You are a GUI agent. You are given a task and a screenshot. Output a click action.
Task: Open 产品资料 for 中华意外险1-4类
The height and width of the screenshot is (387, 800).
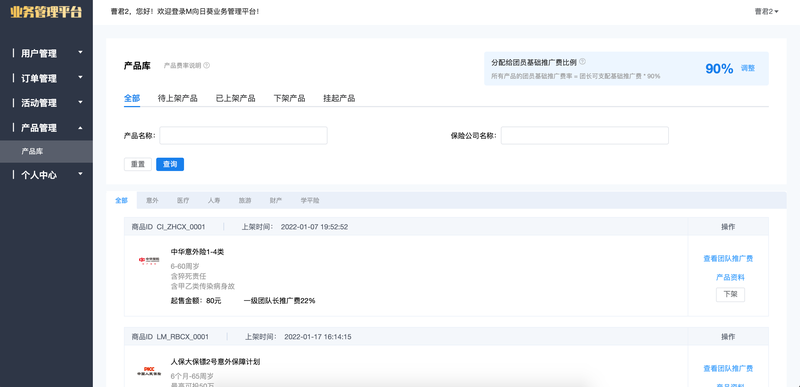730,277
